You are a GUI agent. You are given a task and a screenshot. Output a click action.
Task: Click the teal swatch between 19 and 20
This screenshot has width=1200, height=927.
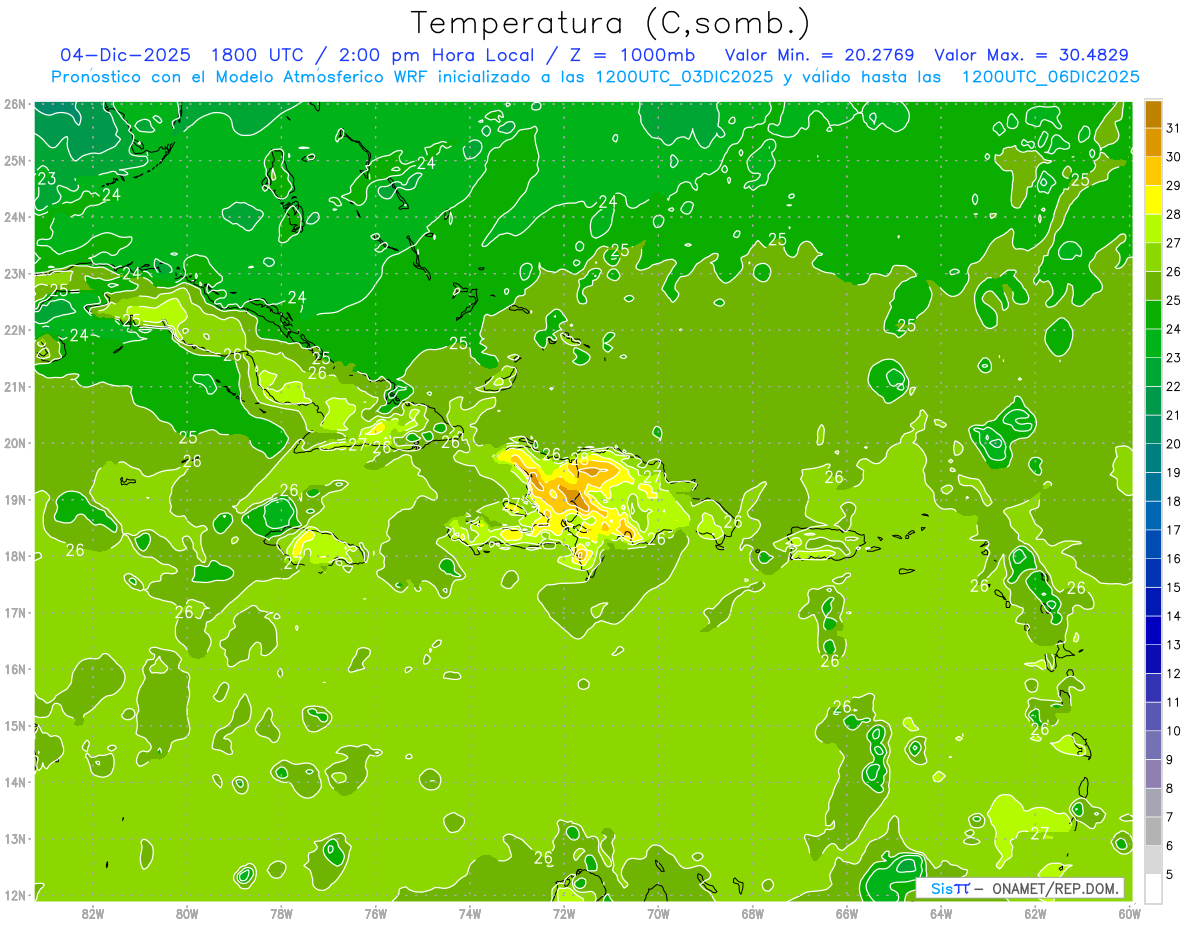(1153, 458)
